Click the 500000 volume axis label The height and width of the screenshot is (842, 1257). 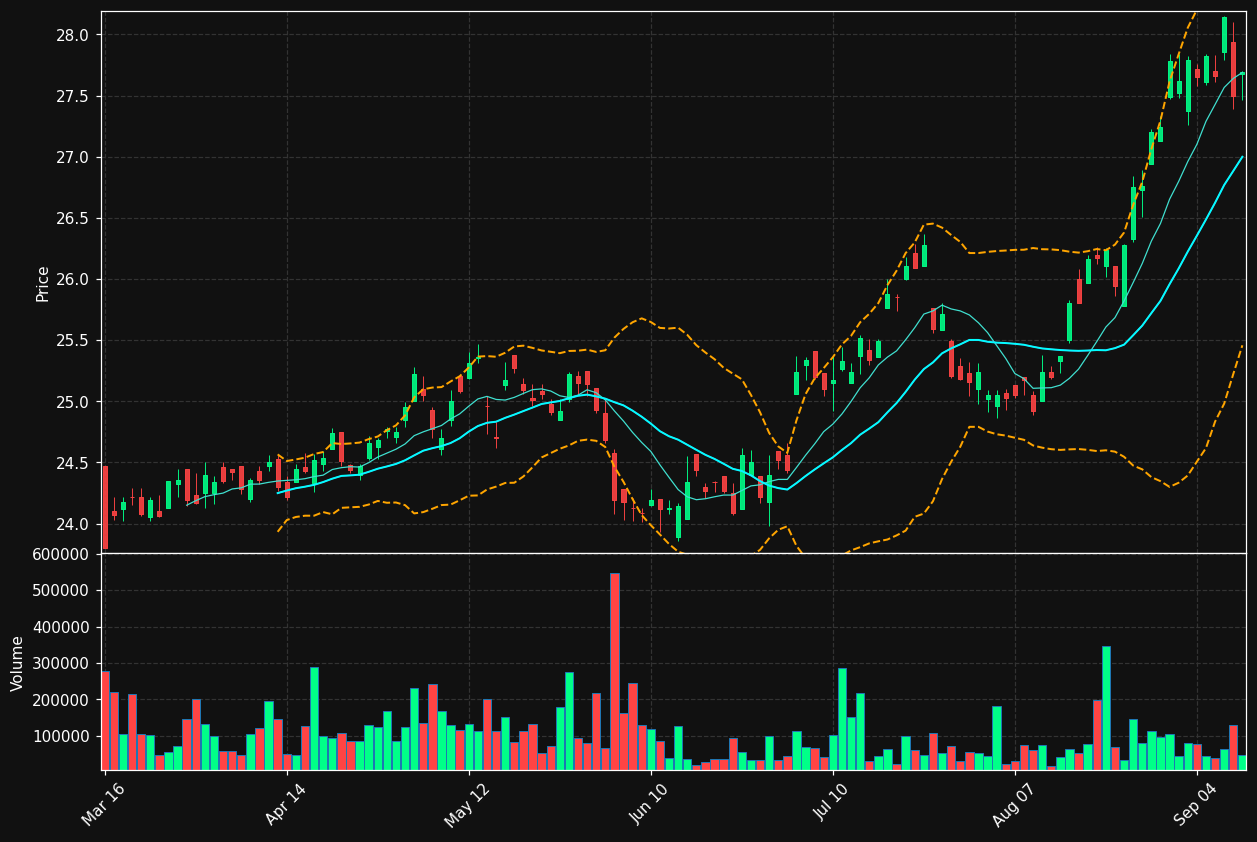[61, 591]
